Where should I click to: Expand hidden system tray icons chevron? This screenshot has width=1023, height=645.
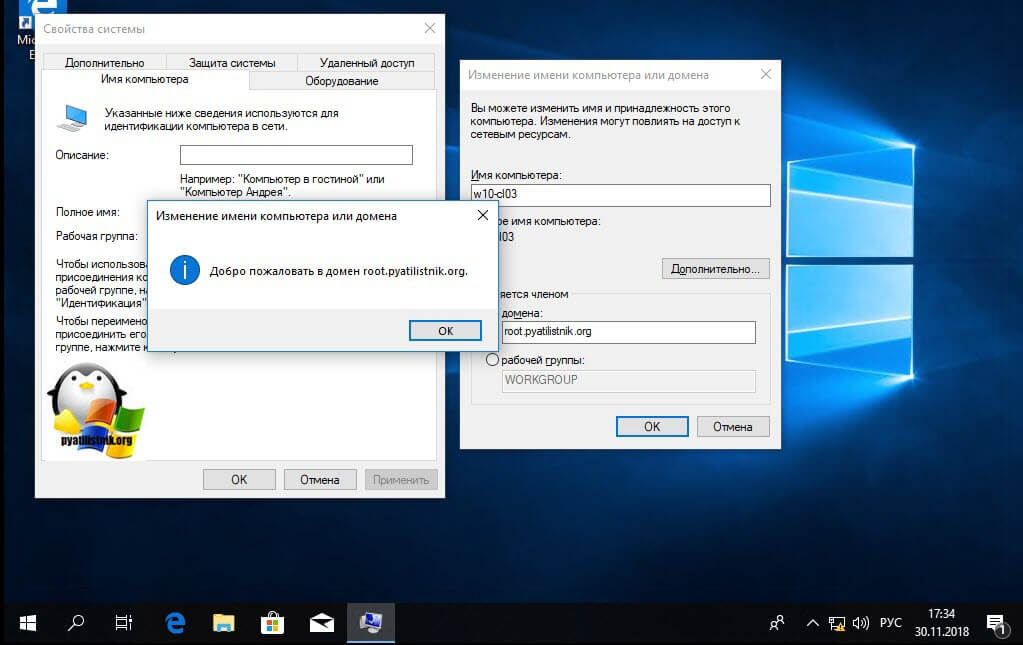(814, 622)
